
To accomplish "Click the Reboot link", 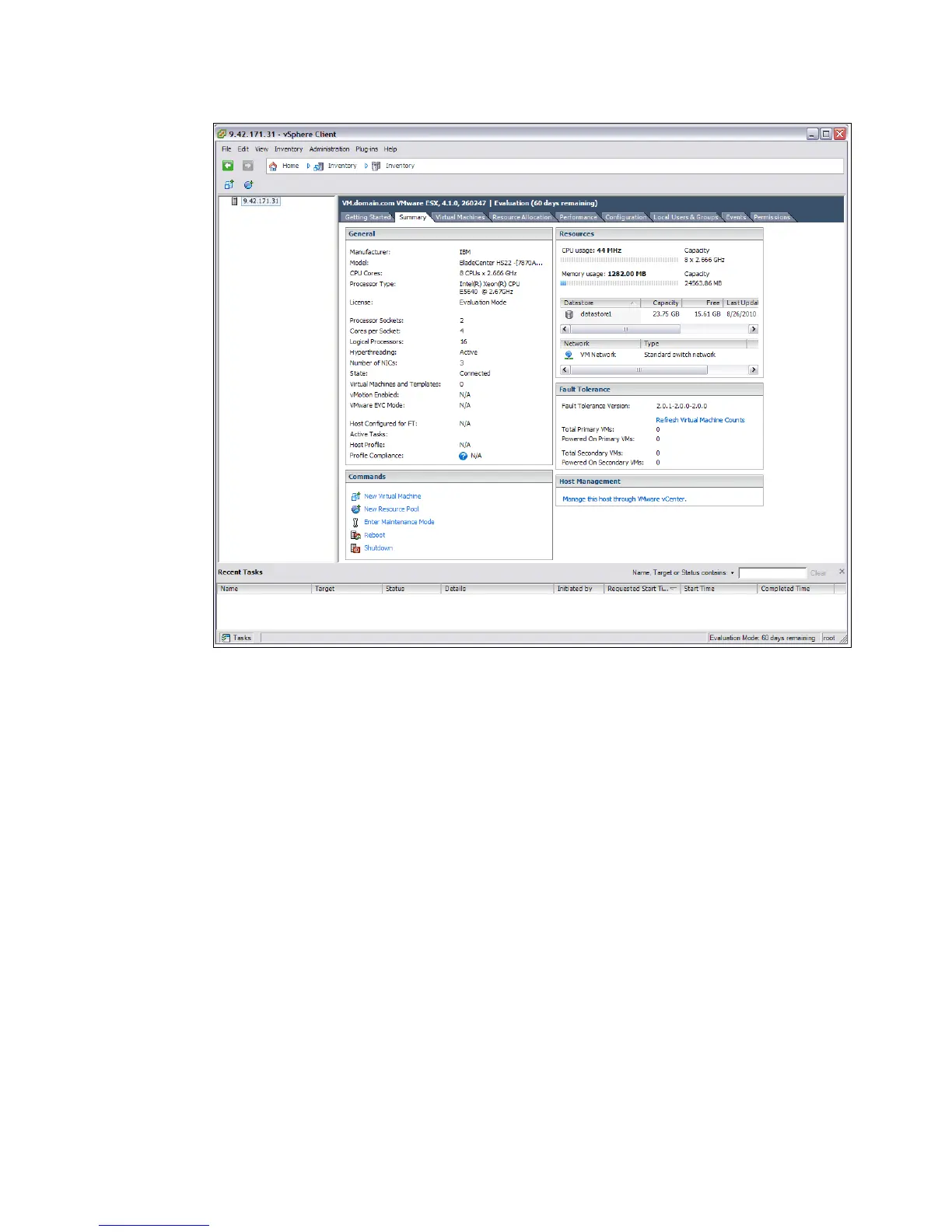I will pos(375,535).
